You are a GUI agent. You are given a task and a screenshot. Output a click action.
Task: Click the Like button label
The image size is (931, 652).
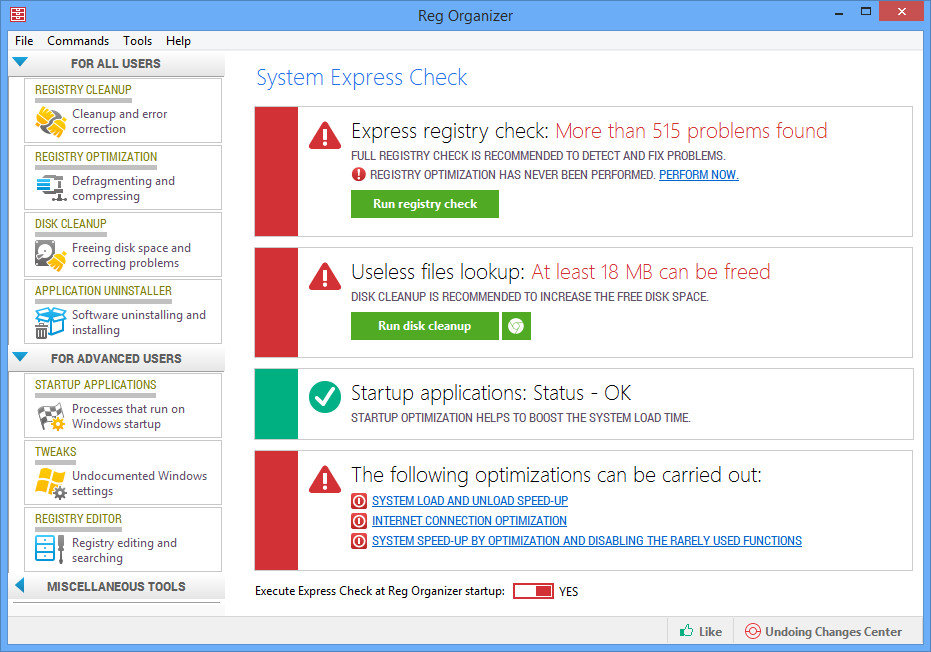(x=710, y=632)
